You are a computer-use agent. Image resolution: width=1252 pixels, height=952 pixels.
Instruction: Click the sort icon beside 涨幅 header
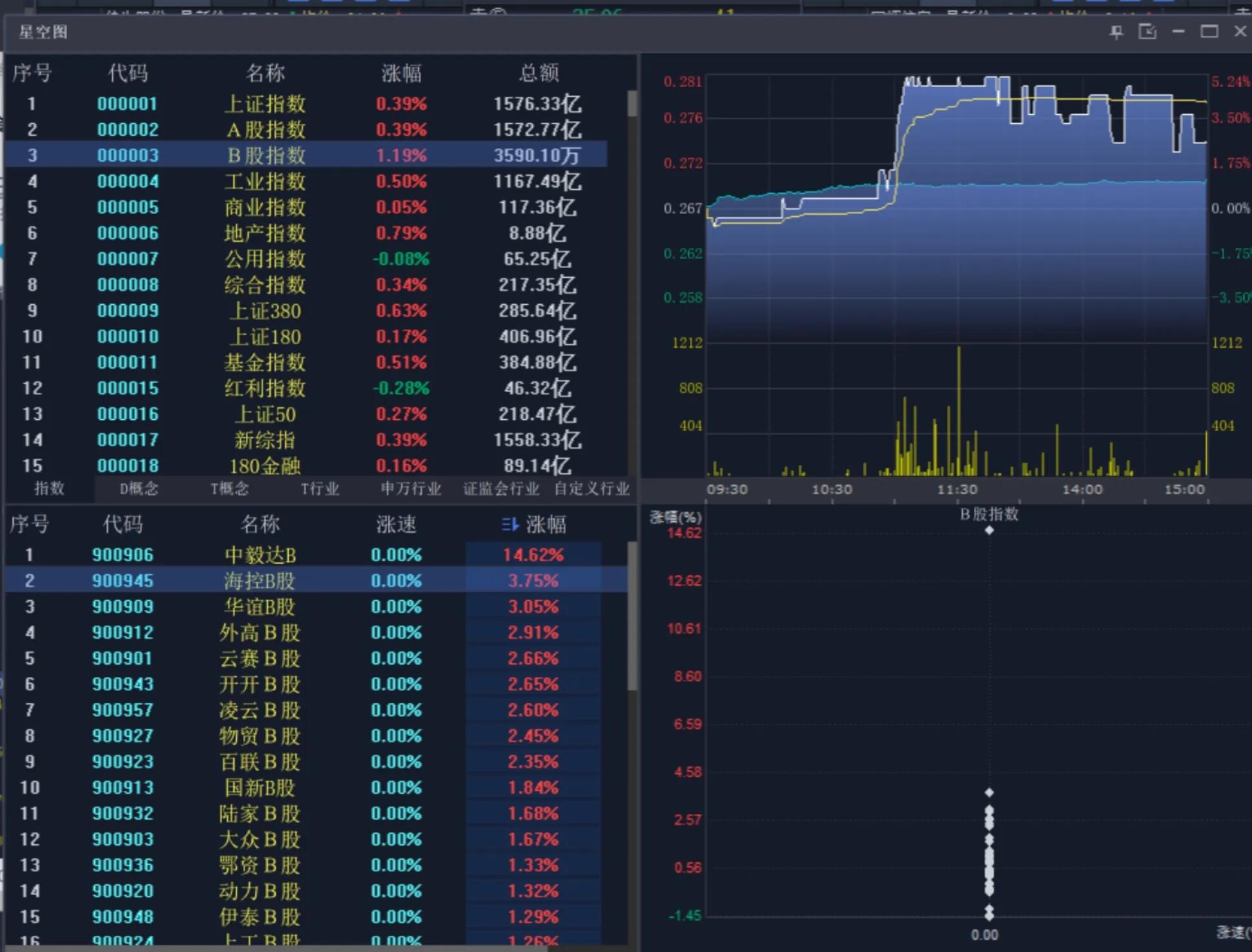pos(510,524)
